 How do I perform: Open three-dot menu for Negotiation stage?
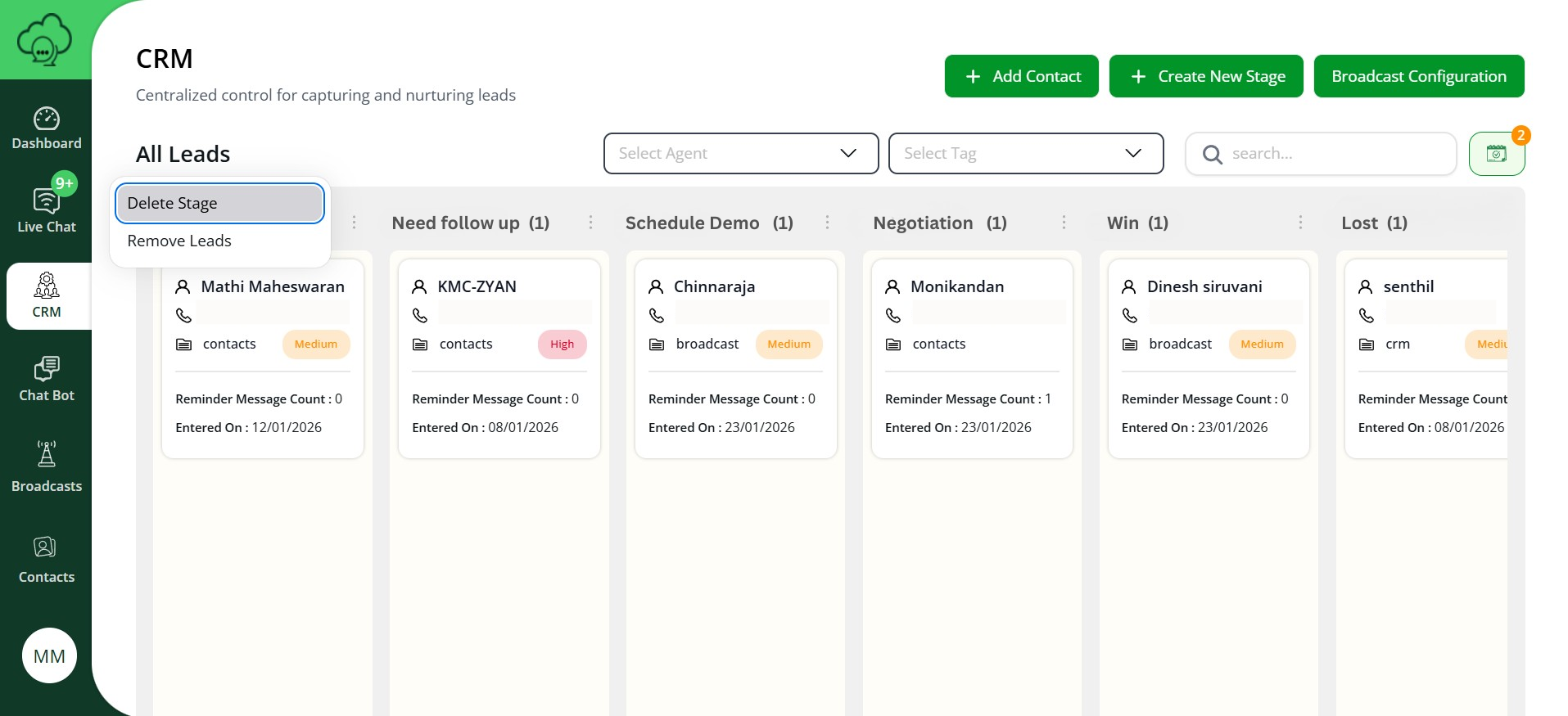1064,223
